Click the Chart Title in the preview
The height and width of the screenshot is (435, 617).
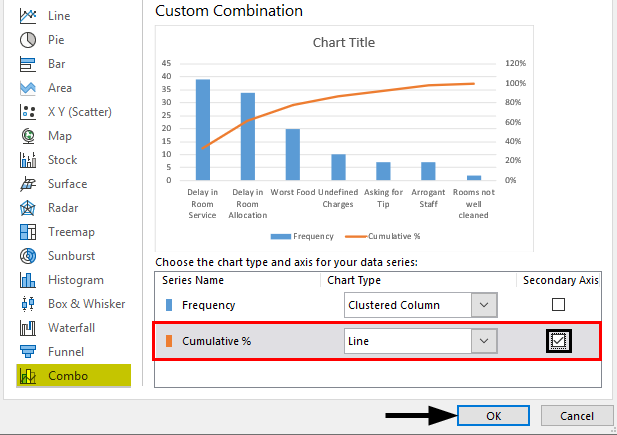point(344,43)
